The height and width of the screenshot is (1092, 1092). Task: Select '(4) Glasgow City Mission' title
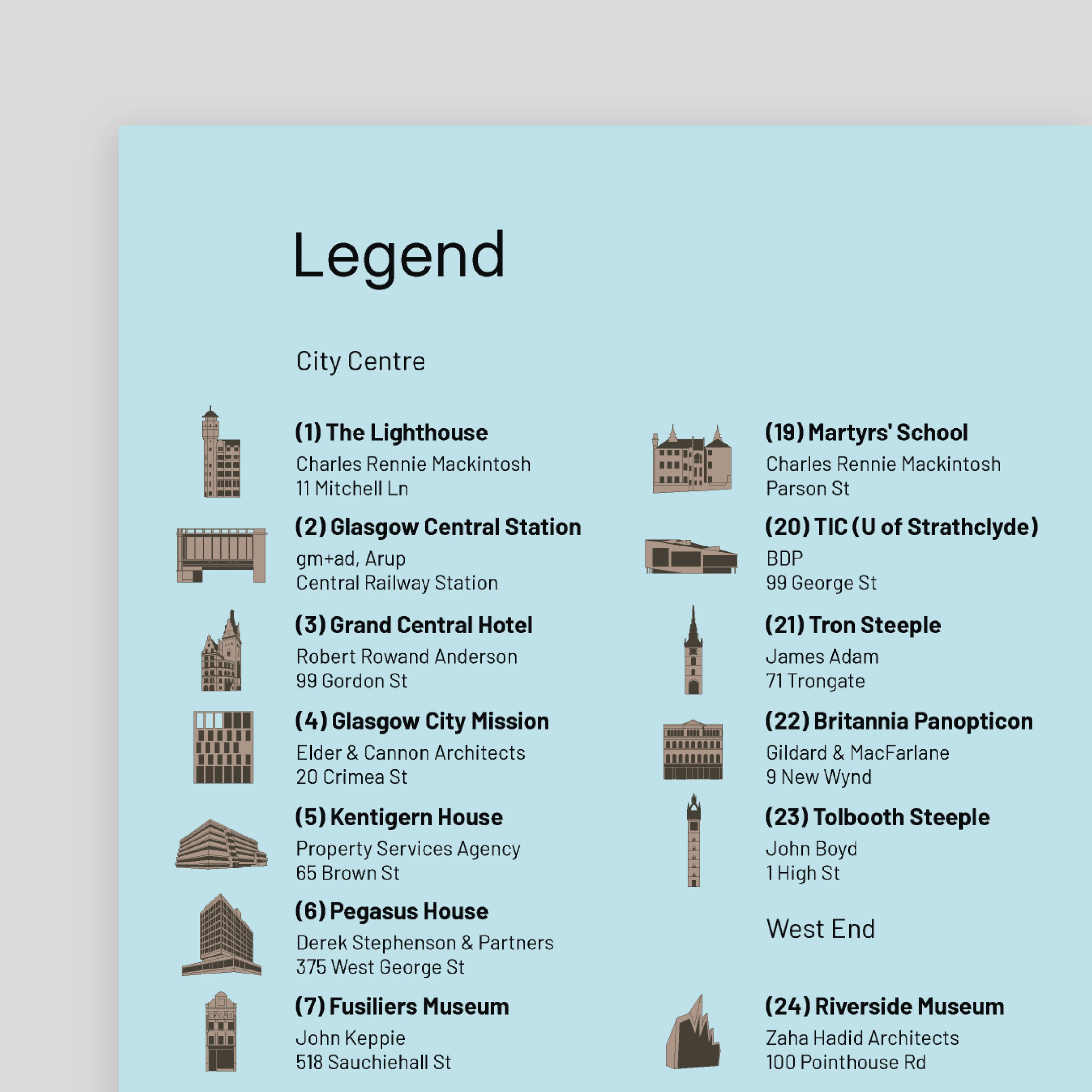(422, 722)
